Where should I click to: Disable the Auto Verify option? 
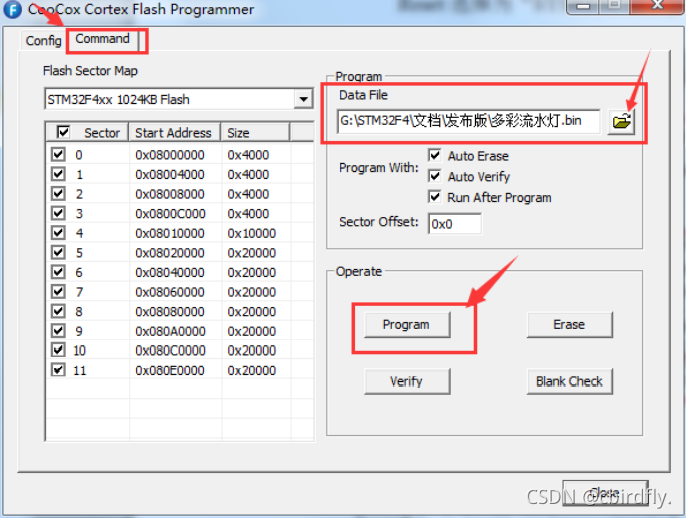[434, 176]
